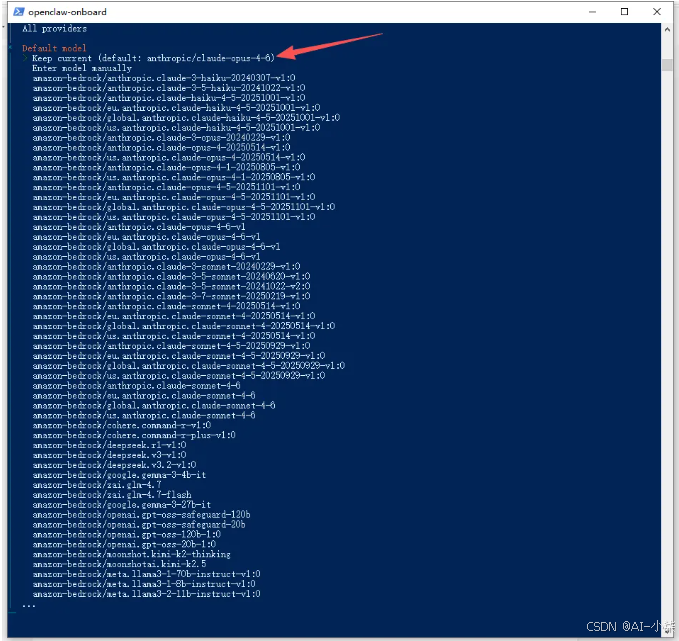This screenshot has width=679, height=641.
Task: Choose amazon-bedrock/google.gemma-3-4b-it
Action: tap(120, 475)
